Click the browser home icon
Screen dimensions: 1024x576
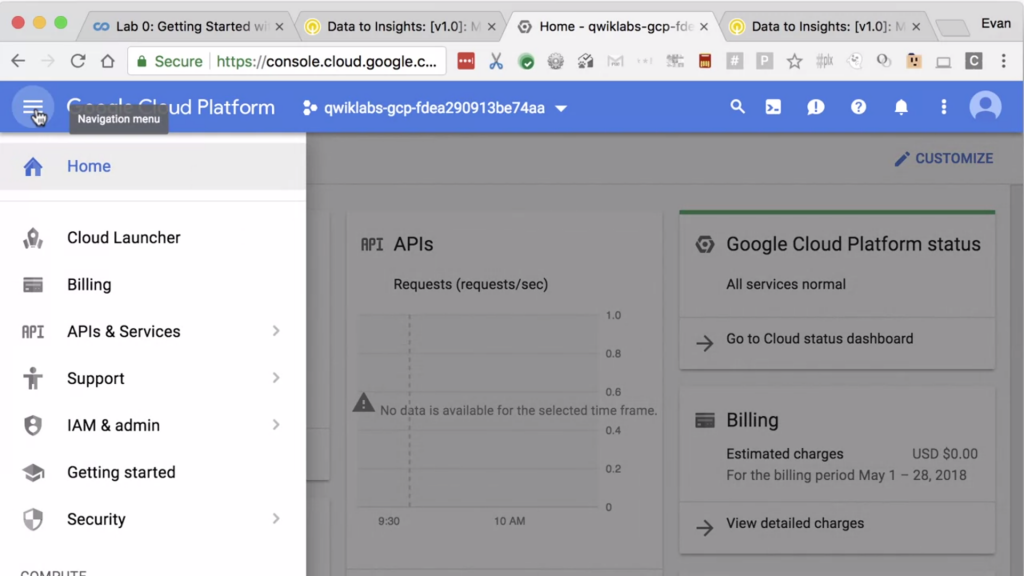coord(108,61)
